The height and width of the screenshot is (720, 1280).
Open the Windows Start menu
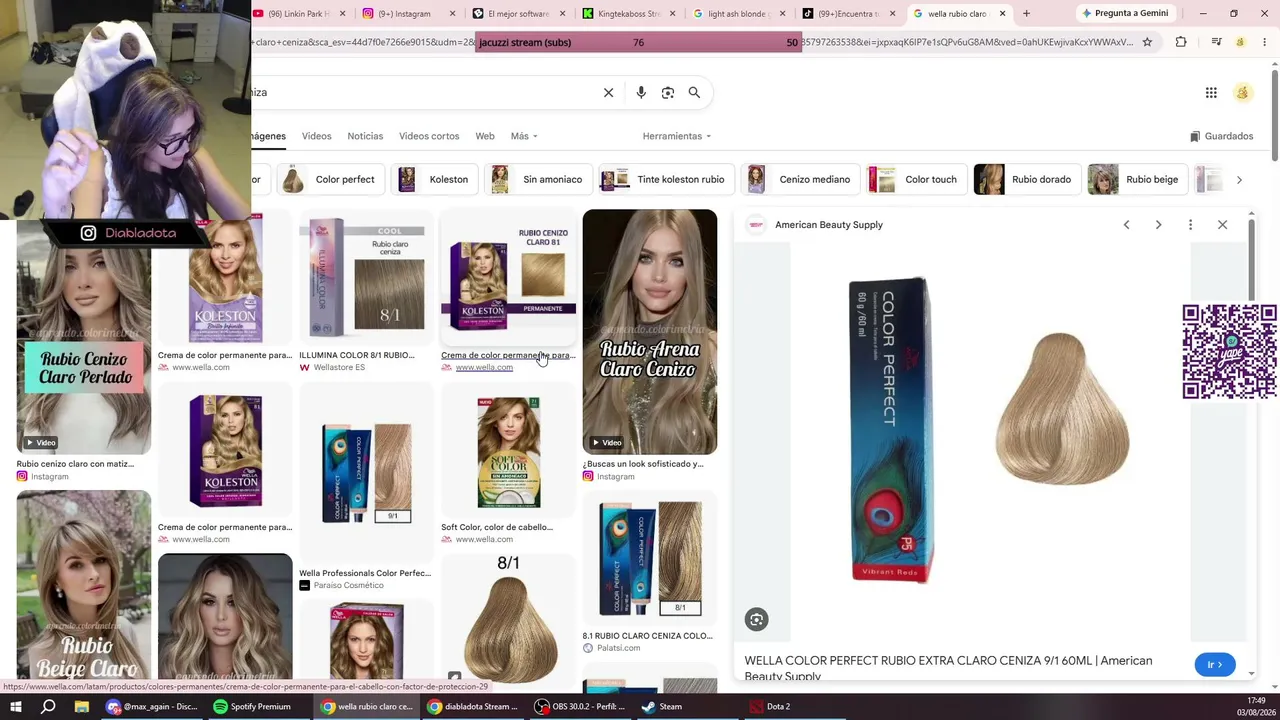click(x=17, y=706)
